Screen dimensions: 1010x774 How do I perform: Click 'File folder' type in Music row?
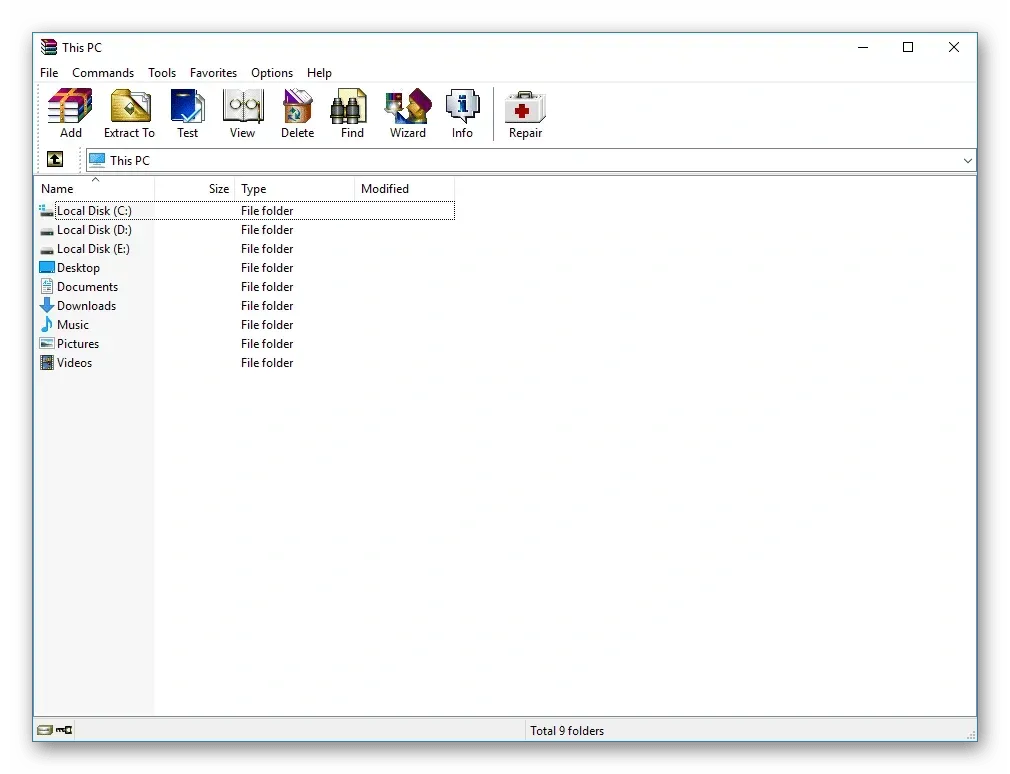[267, 325]
